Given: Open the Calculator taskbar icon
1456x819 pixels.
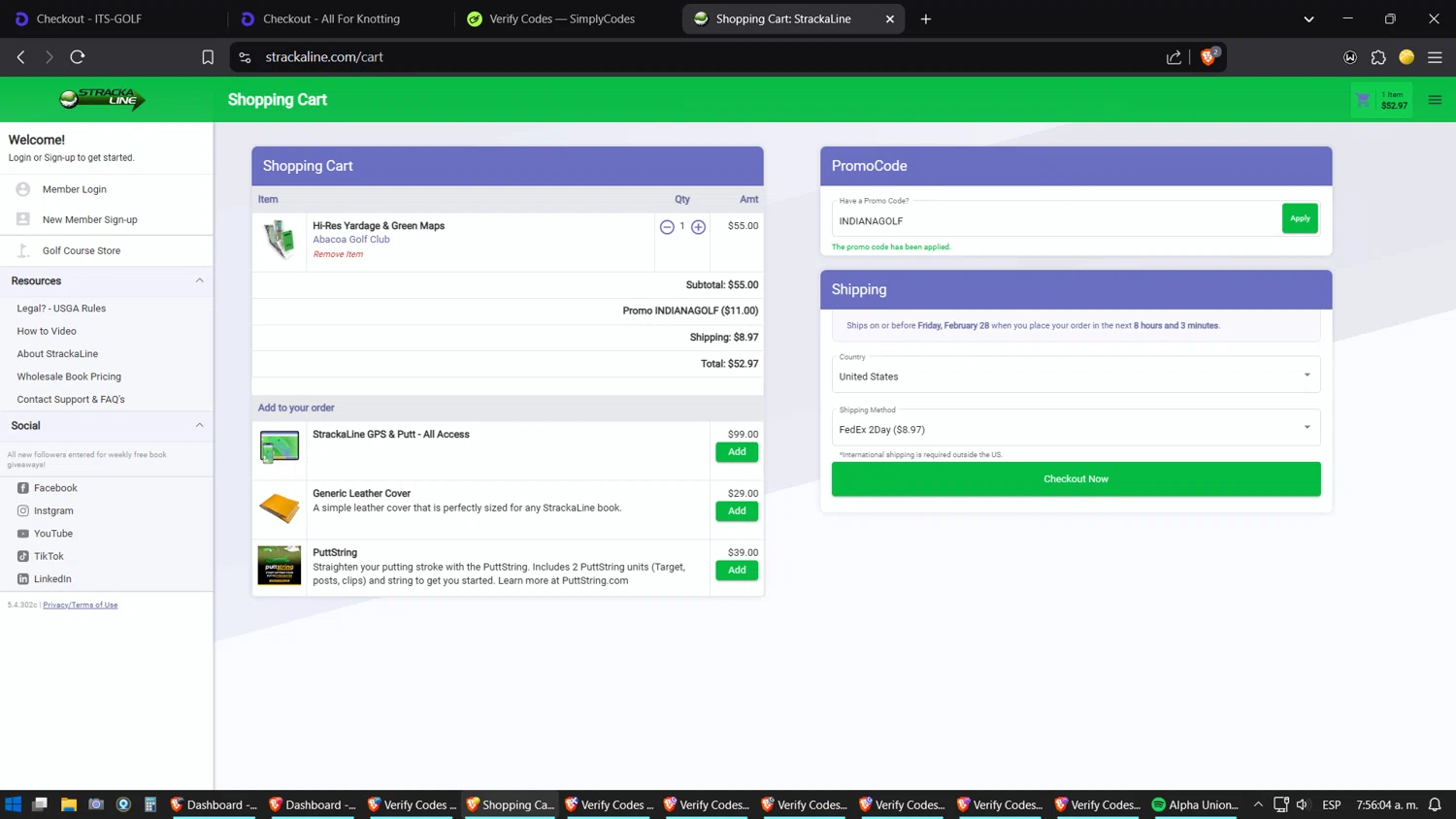Looking at the screenshot, I should 150,804.
